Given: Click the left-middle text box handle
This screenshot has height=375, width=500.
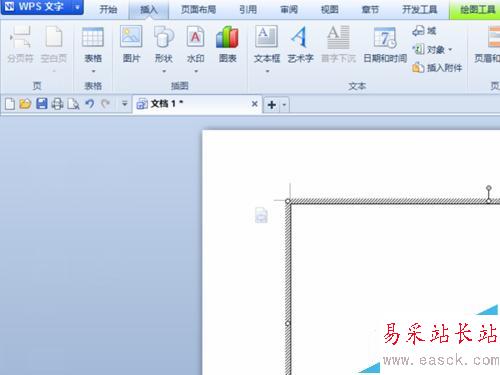Looking at the screenshot, I should (x=288, y=323).
